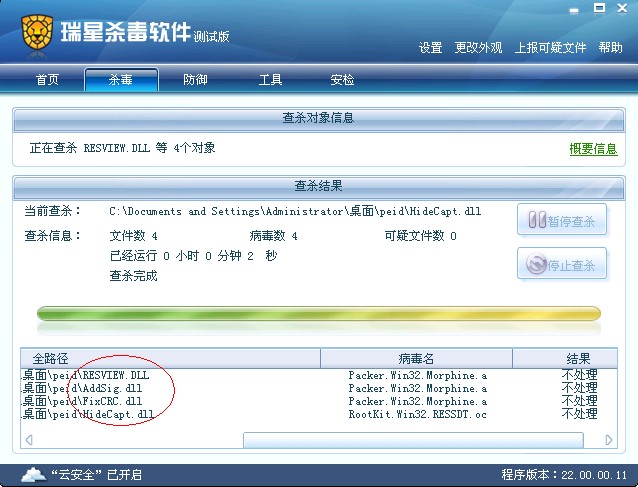Screen dimensions: 638x487
Task: Select the AddSig.dll result row
Action: coord(319,388)
